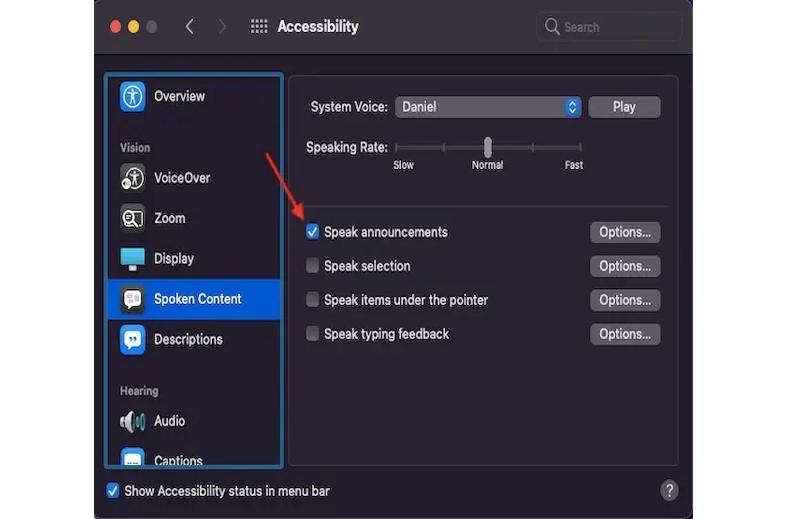Select the Descriptions speech bubble icon
800x519 pixels.
(x=133, y=340)
